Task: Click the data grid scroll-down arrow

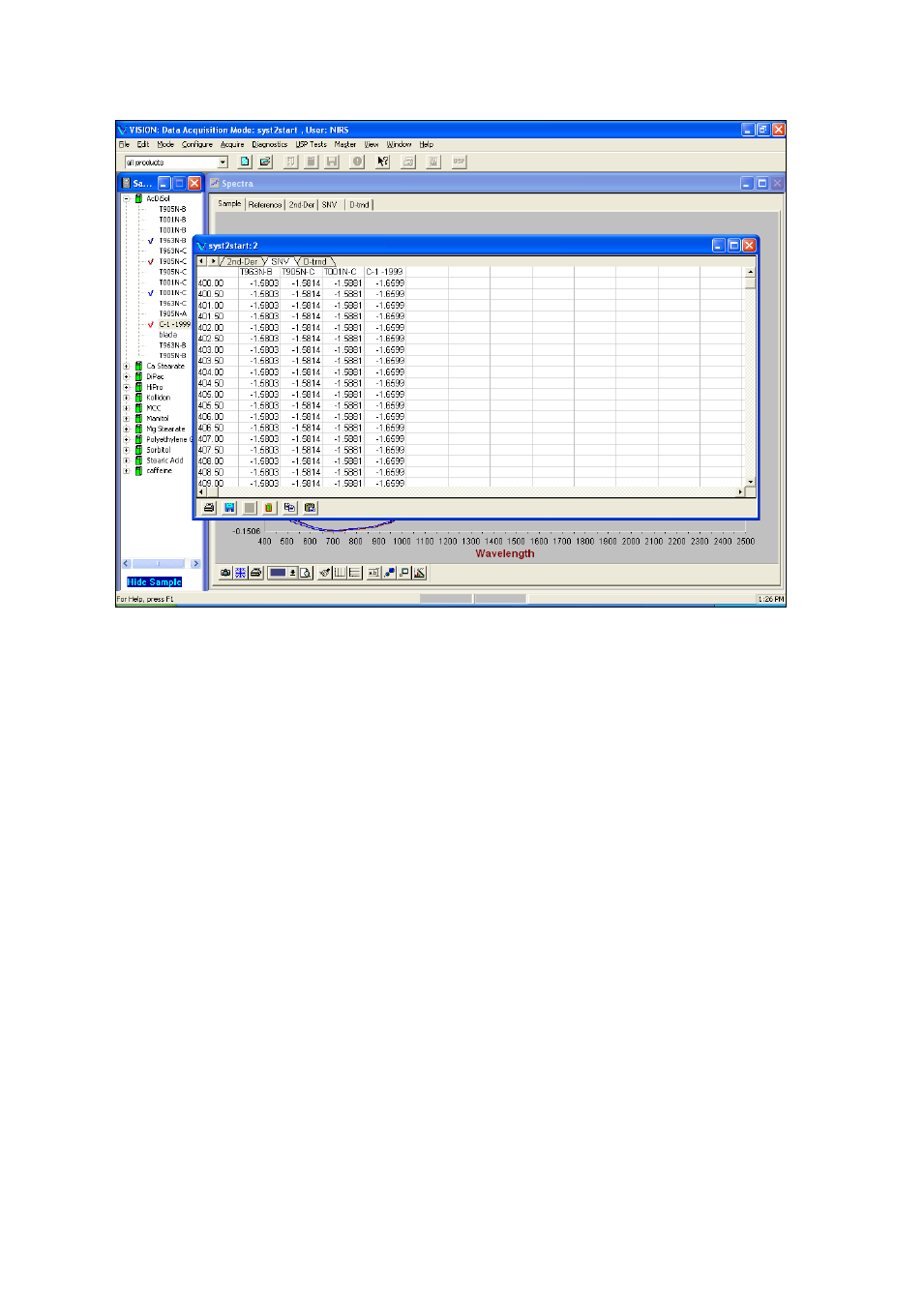Action: 751,481
